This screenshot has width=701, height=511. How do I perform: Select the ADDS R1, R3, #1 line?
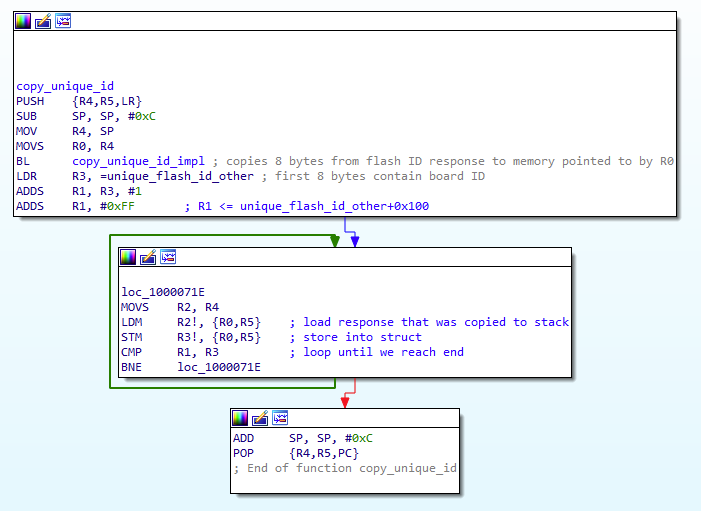click(79, 191)
